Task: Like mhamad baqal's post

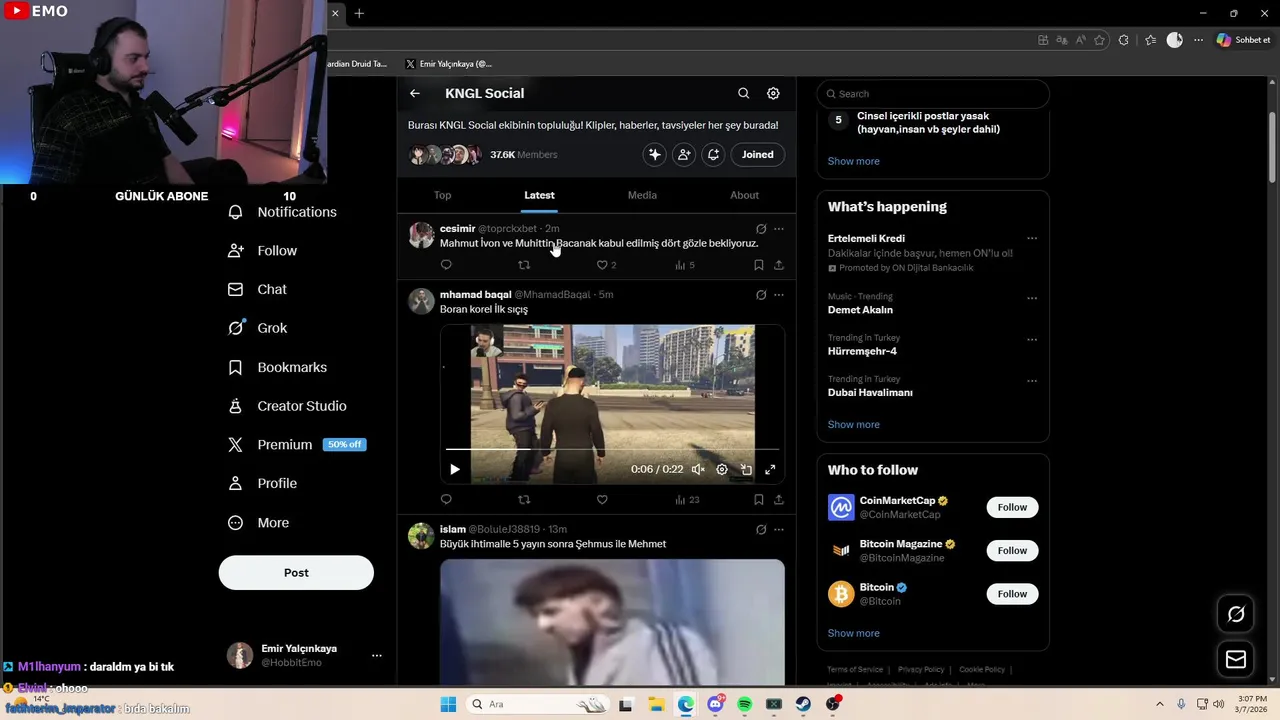Action: [x=602, y=500]
